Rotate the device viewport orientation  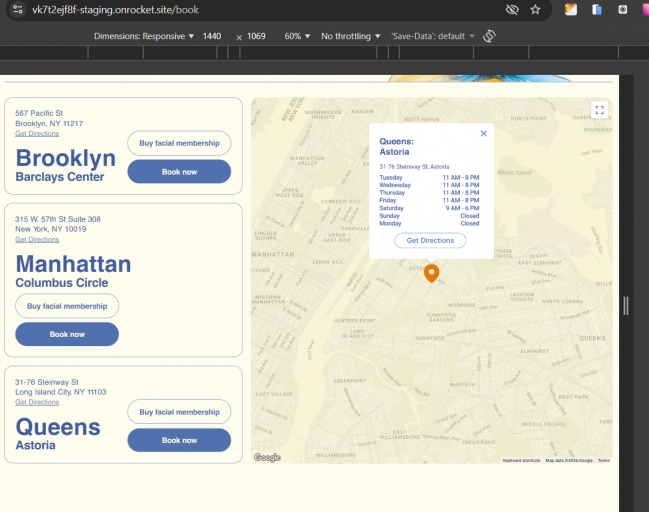click(489, 36)
